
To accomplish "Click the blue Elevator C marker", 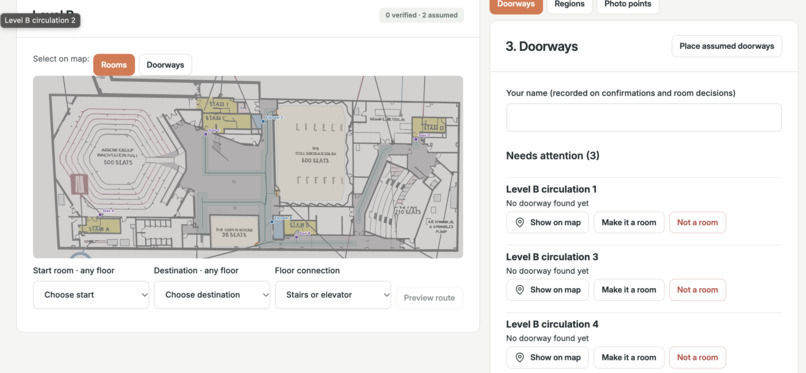I will [x=263, y=121].
